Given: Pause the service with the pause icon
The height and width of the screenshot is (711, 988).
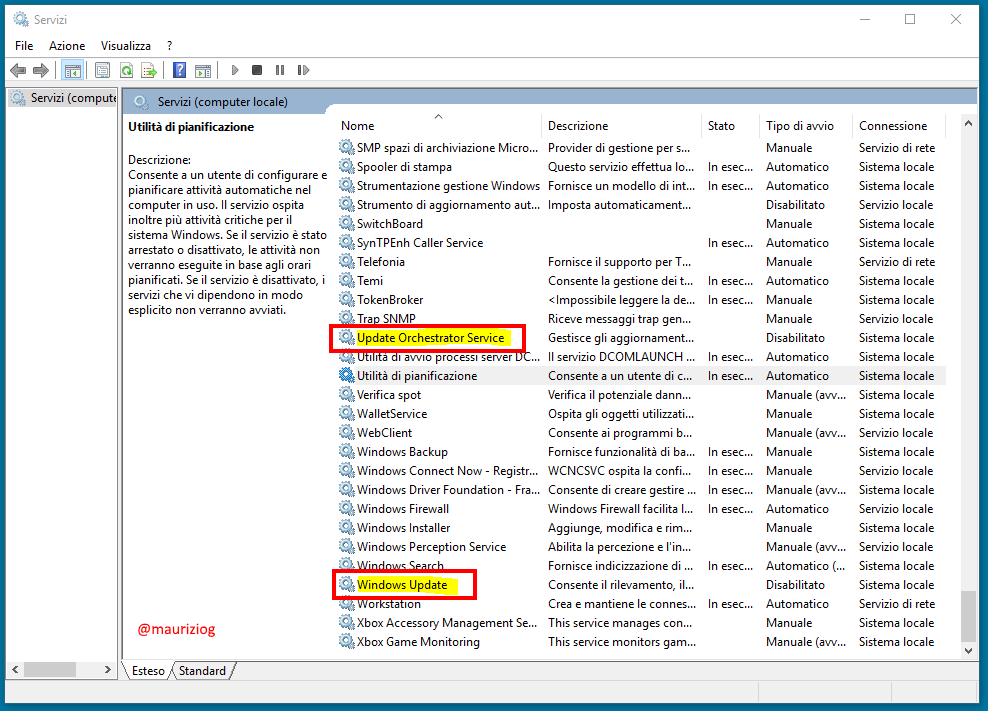Looking at the screenshot, I should pos(280,70).
